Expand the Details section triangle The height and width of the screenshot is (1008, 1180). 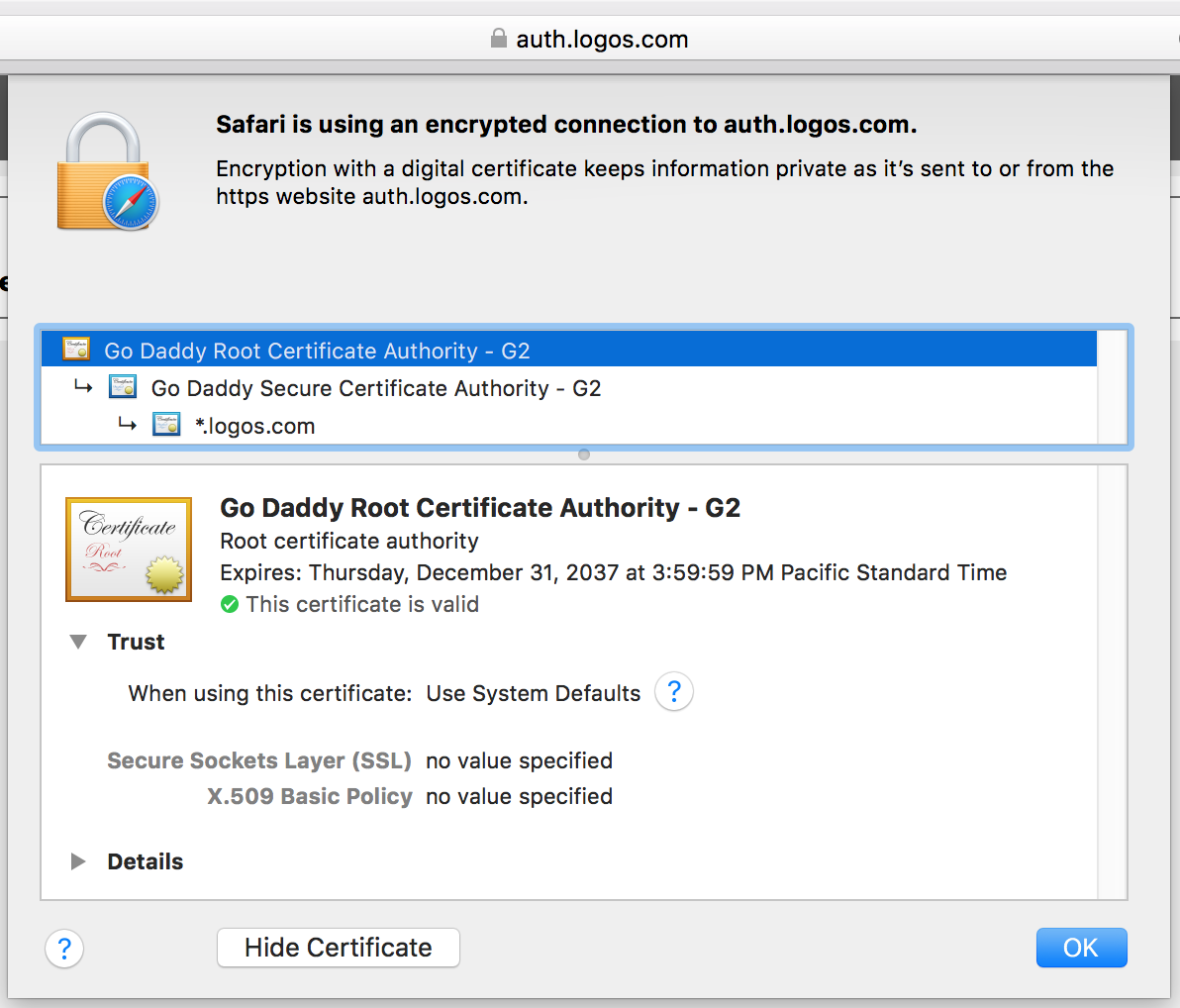click(x=77, y=861)
